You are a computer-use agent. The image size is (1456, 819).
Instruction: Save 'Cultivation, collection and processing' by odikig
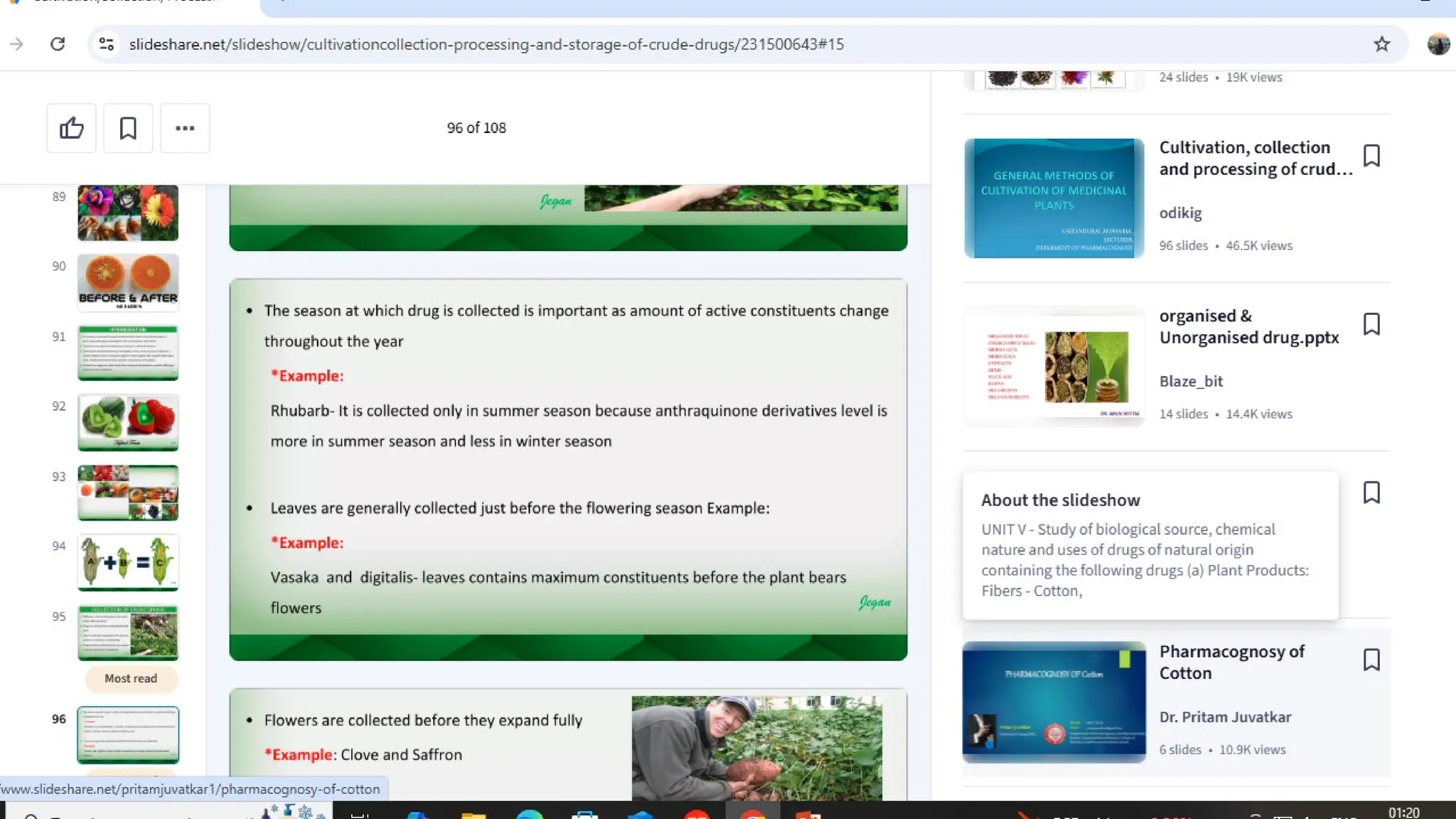(1371, 156)
